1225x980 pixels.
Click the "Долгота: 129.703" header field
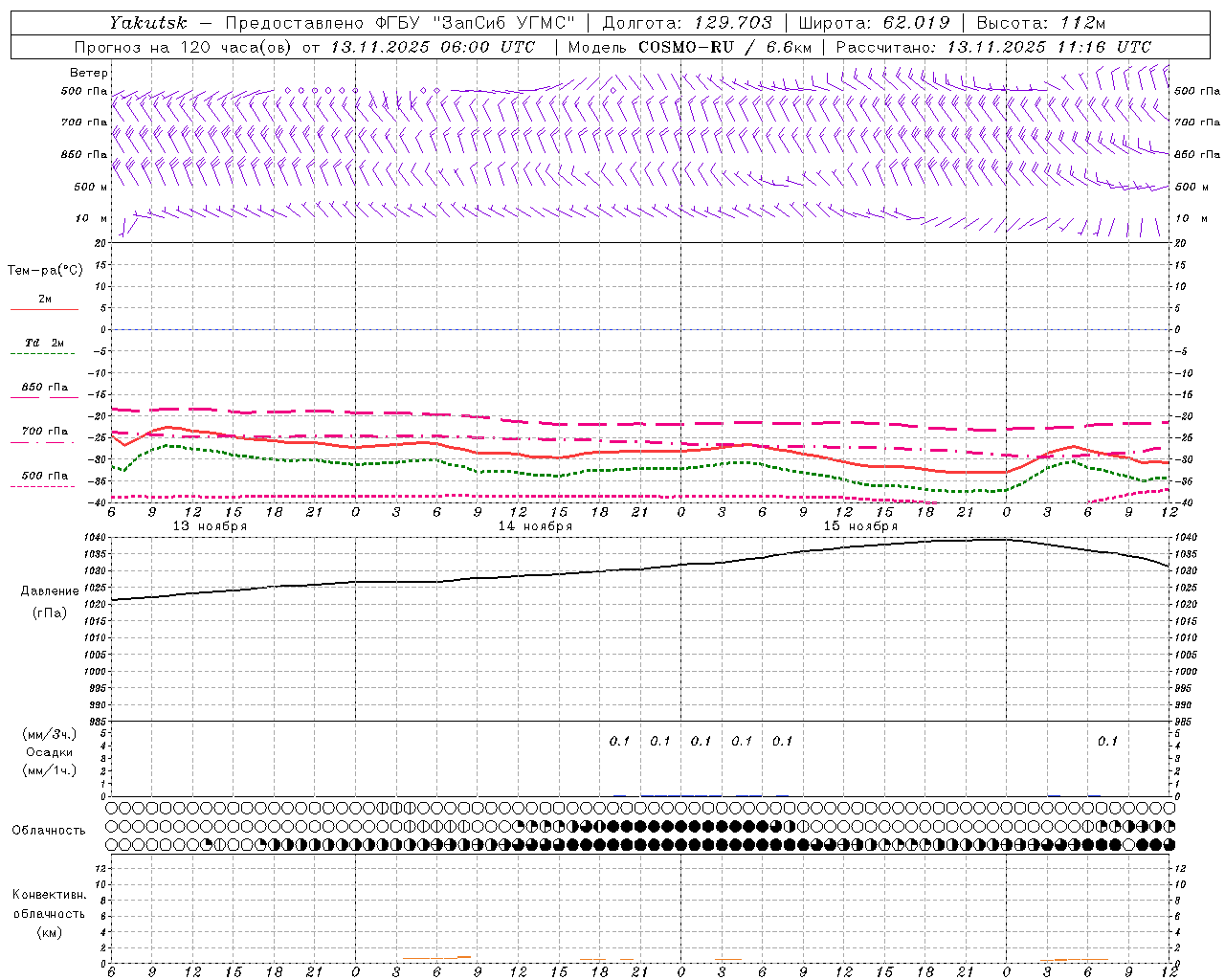pyautogui.click(x=687, y=22)
